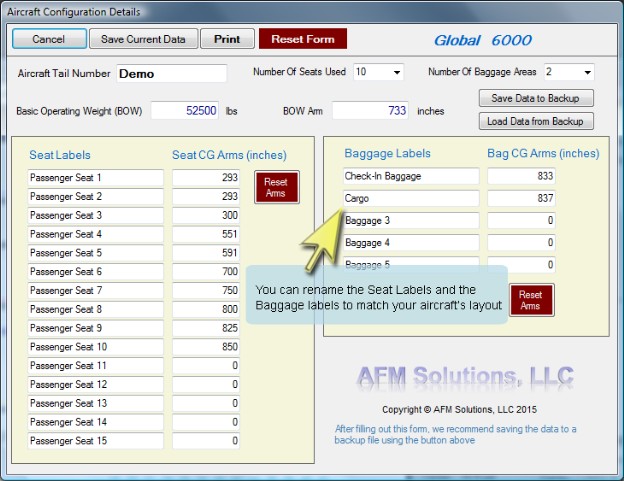Edit seat CG arm value 800
The width and height of the screenshot is (624, 481).
click(x=206, y=309)
